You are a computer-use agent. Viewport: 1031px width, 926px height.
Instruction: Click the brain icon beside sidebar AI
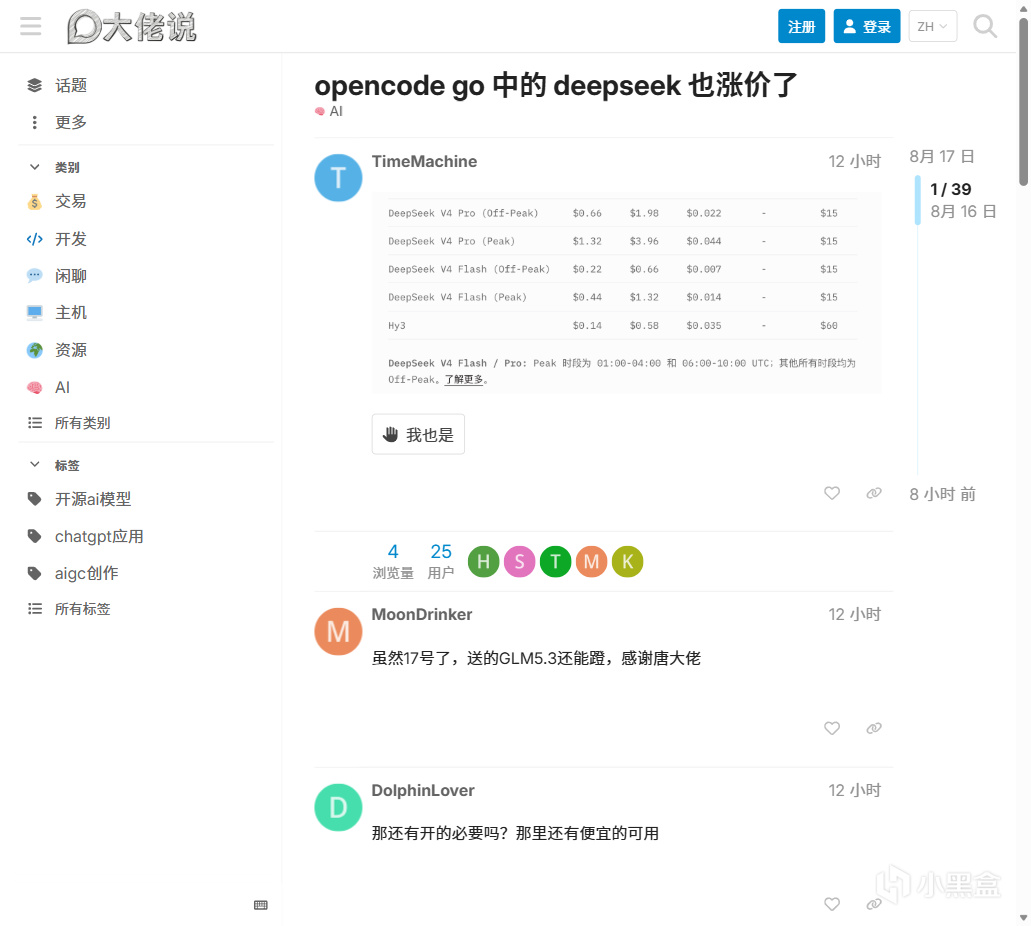35,387
